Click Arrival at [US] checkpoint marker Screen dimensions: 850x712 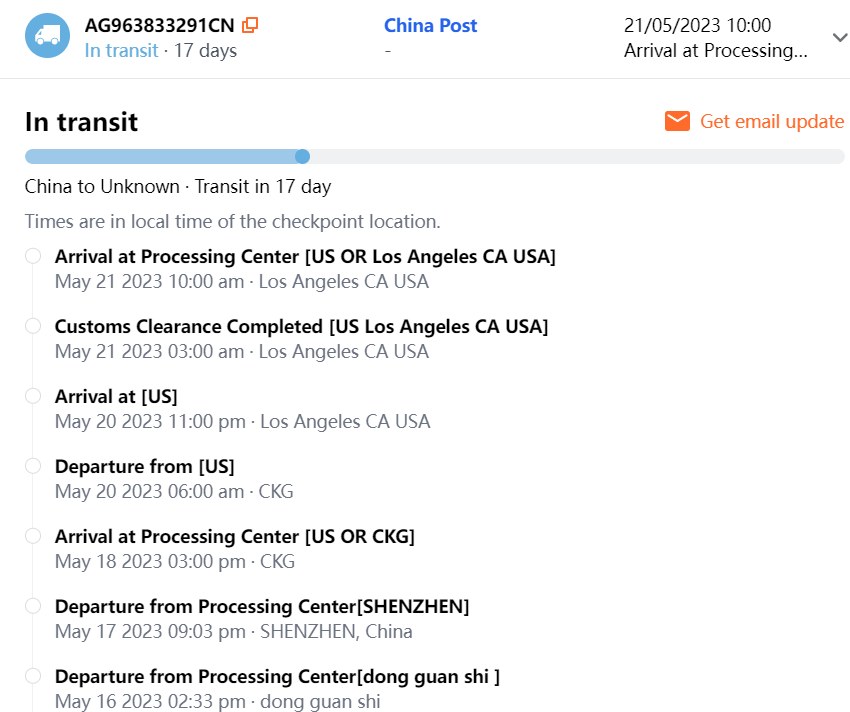[33, 396]
